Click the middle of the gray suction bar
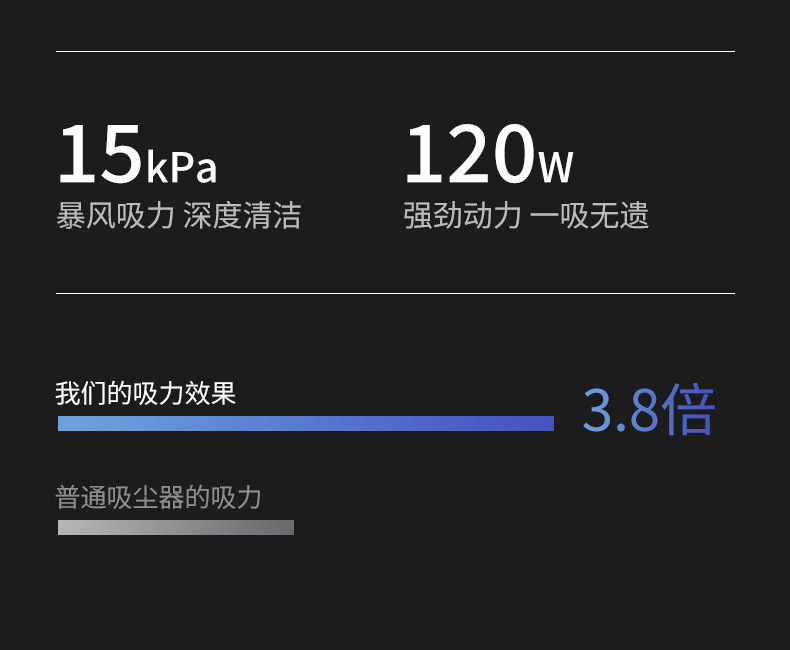The width and height of the screenshot is (790, 650). 176,527
